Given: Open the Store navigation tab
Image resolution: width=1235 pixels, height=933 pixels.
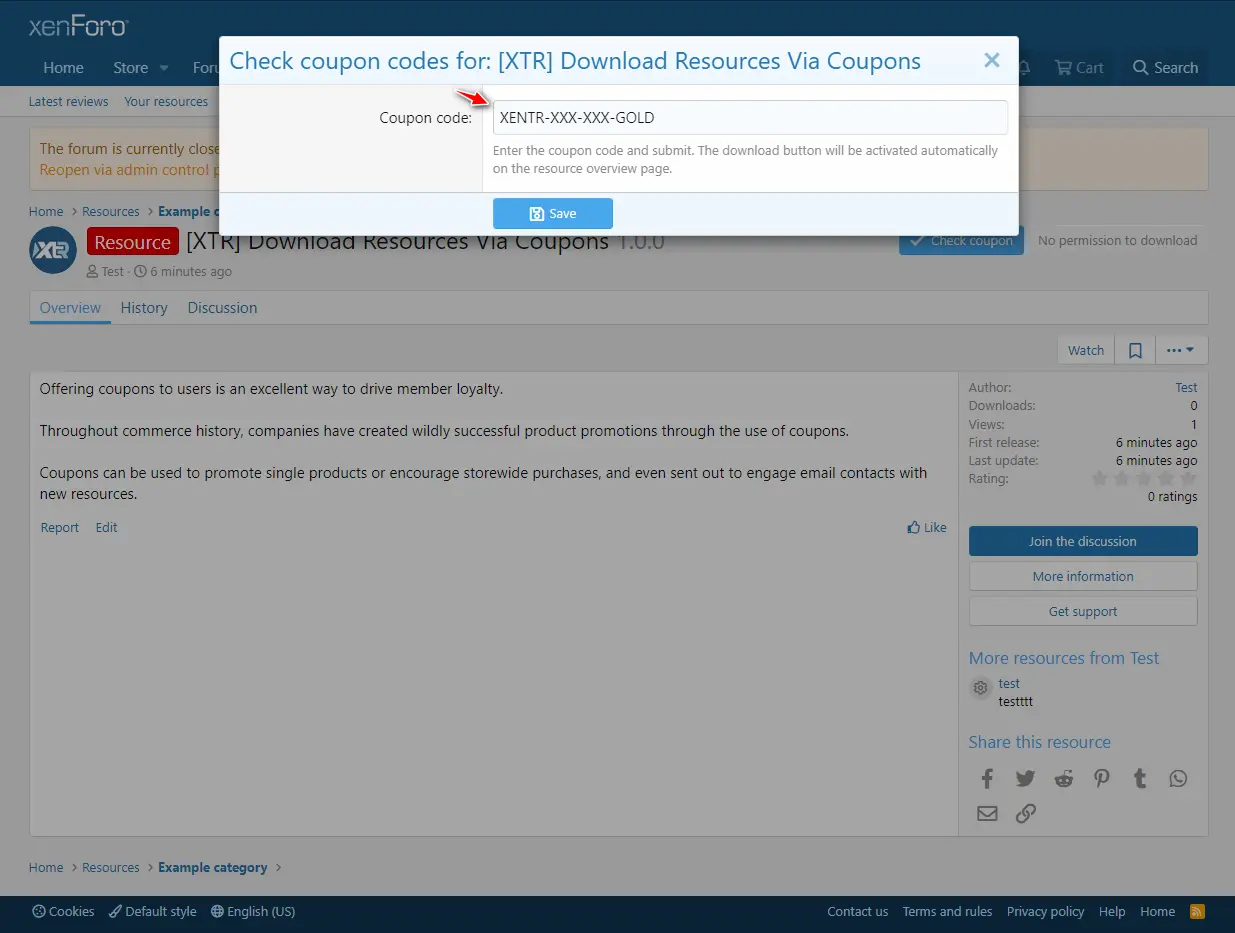Looking at the screenshot, I should click(x=130, y=68).
